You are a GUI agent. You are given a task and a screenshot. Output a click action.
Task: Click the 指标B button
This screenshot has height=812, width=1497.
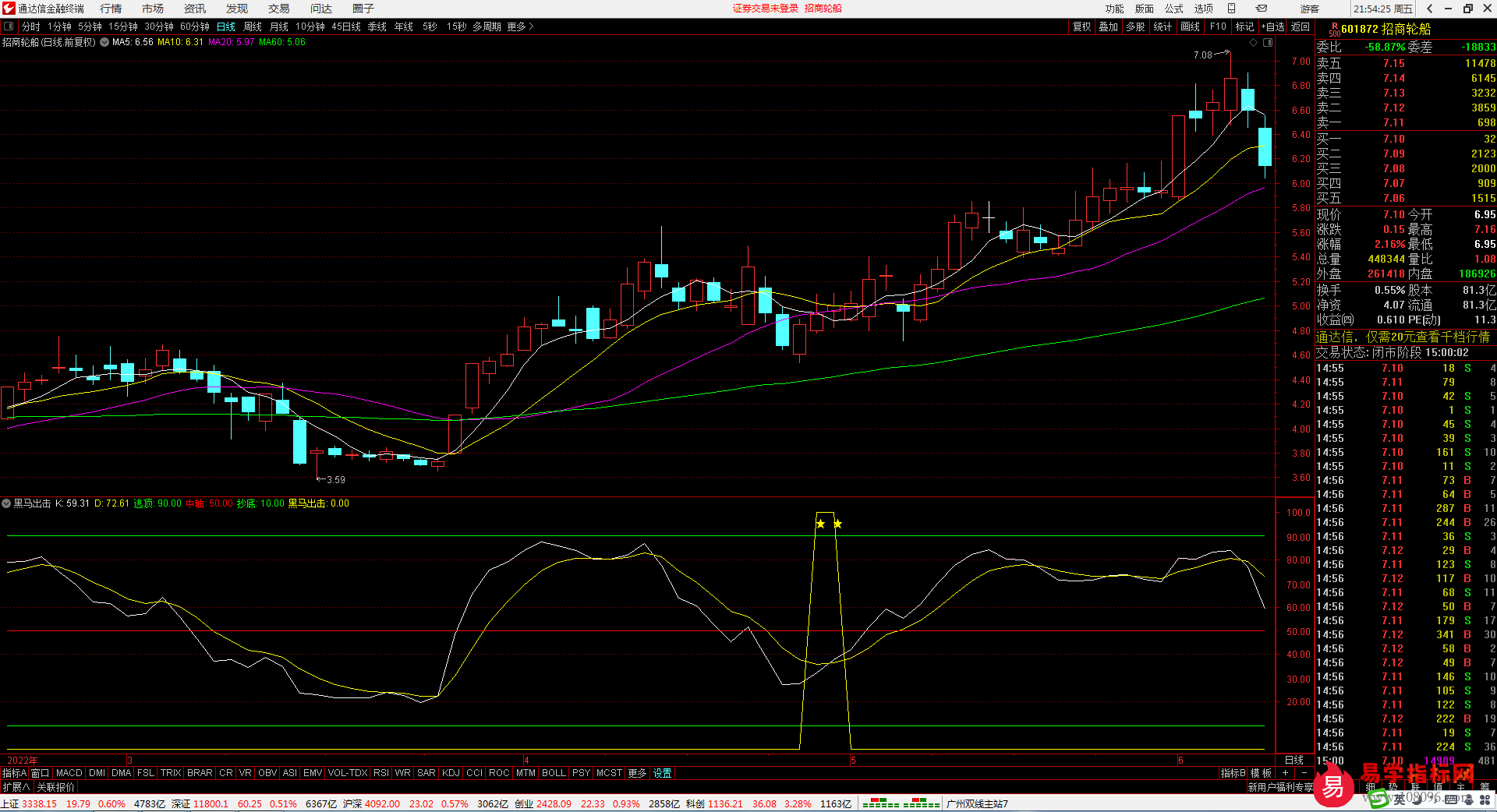(1233, 773)
